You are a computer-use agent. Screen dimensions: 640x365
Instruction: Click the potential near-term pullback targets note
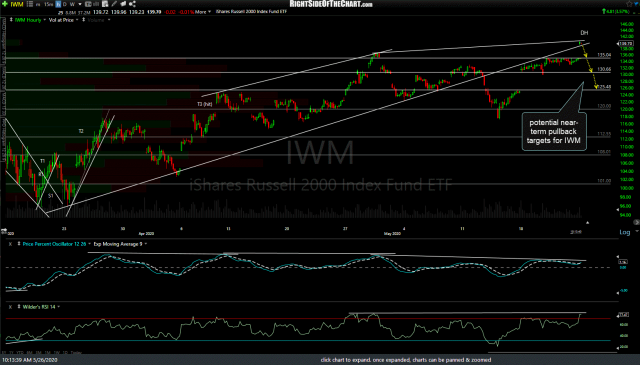553,131
